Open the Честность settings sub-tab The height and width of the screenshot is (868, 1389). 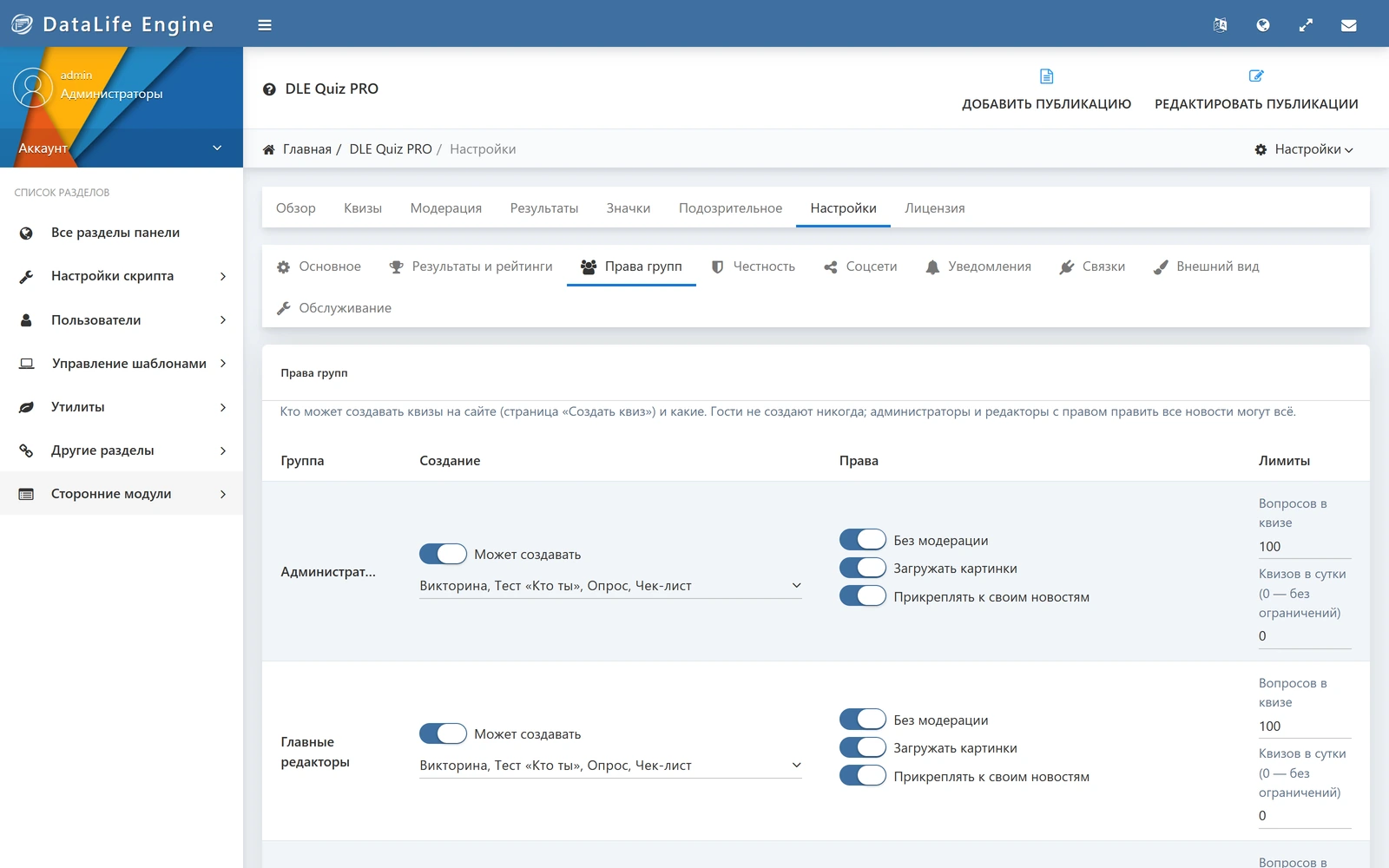(753, 266)
